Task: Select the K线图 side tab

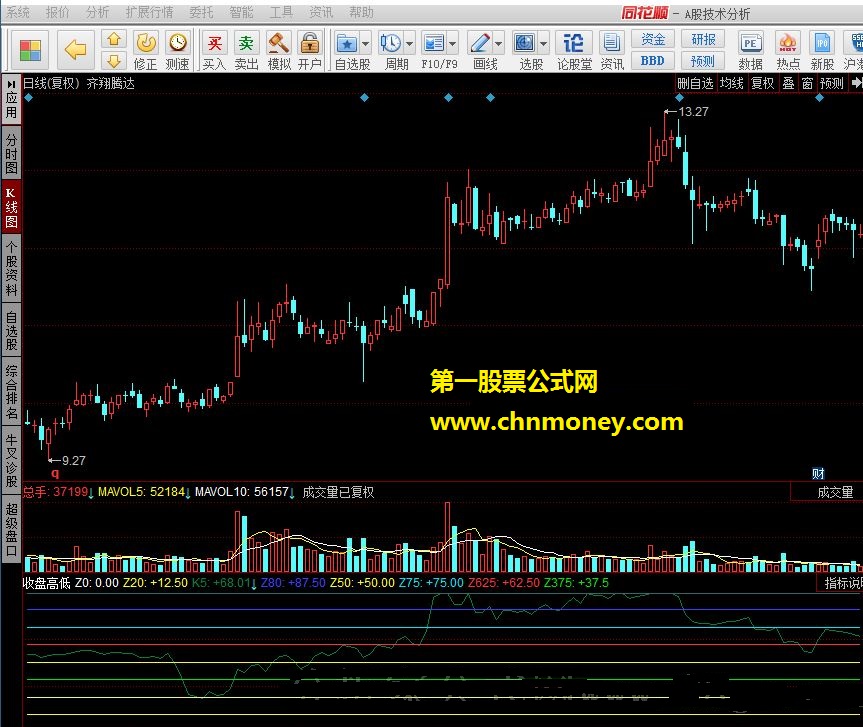Action: tap(11, 207)
